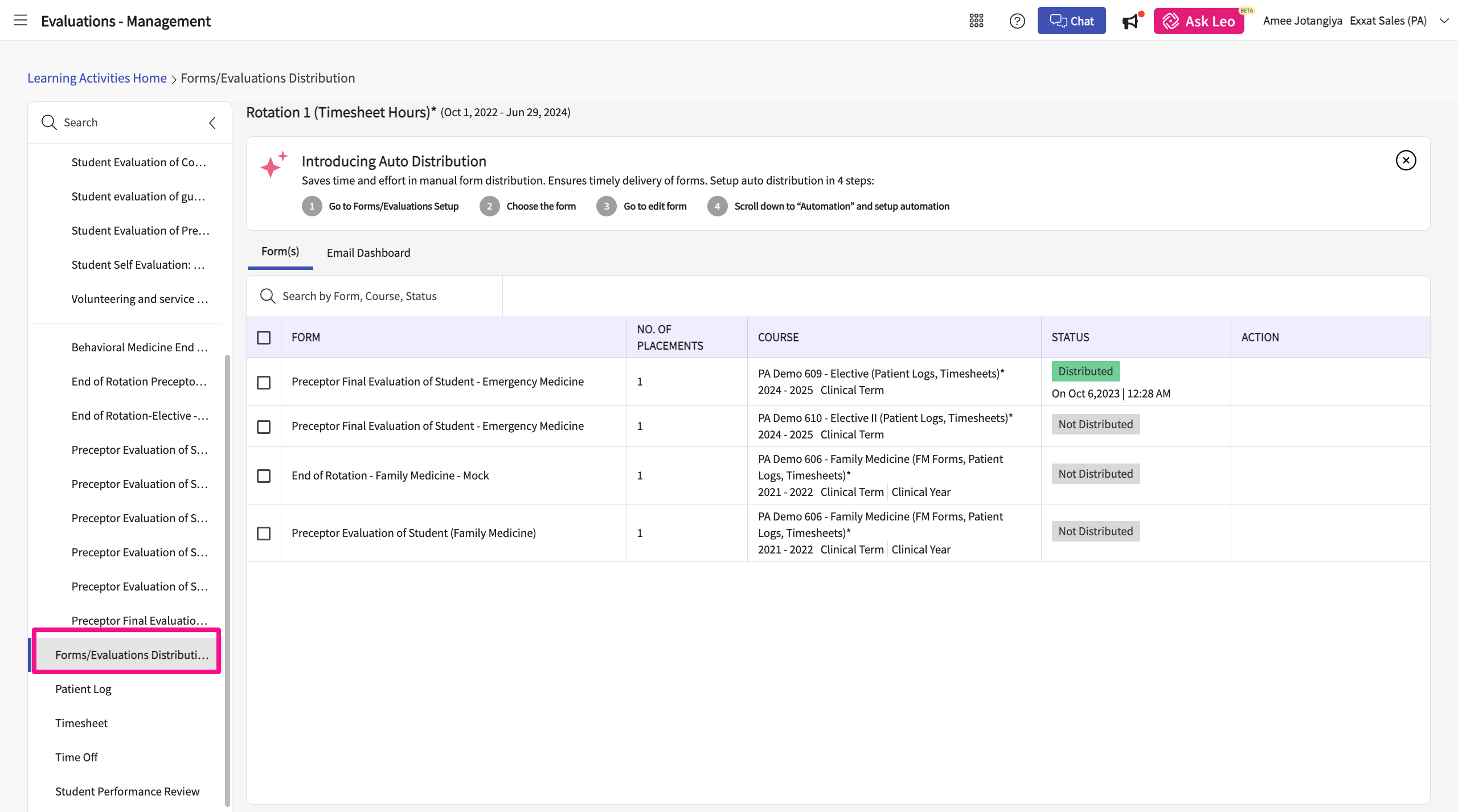This screenshot has width=1458, height=812.
Task: Collapse the sidebar with the chevron
Action: pyautogui.click(x=212, y=123)
